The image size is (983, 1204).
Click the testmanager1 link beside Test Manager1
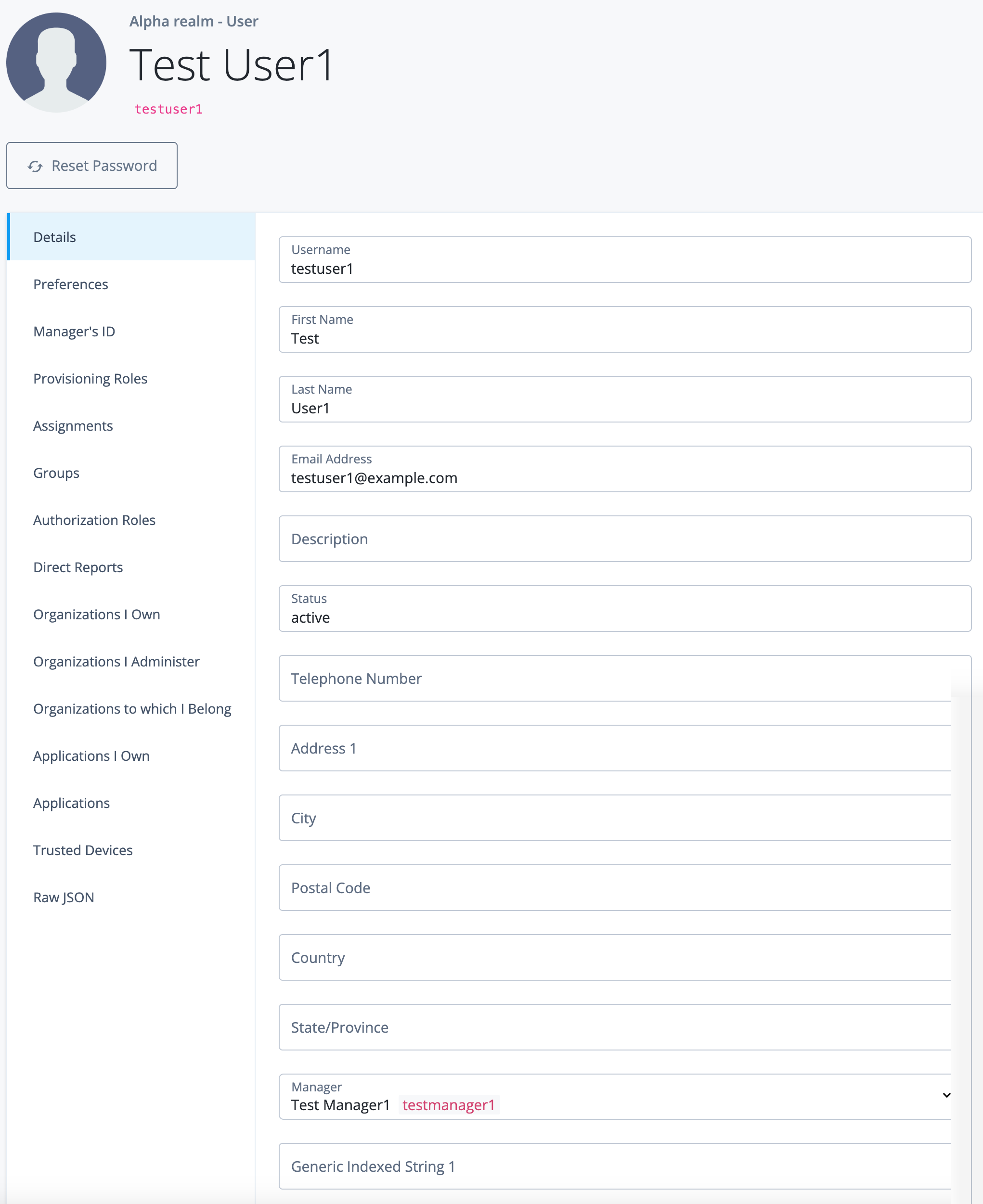coord(449,1104)
